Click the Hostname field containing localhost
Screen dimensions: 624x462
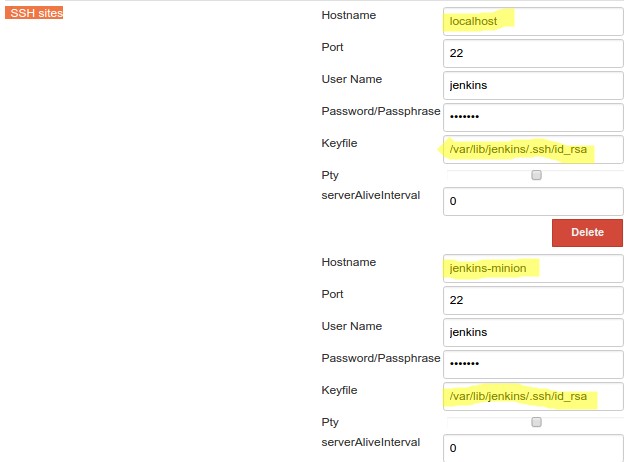click(532, 20)
